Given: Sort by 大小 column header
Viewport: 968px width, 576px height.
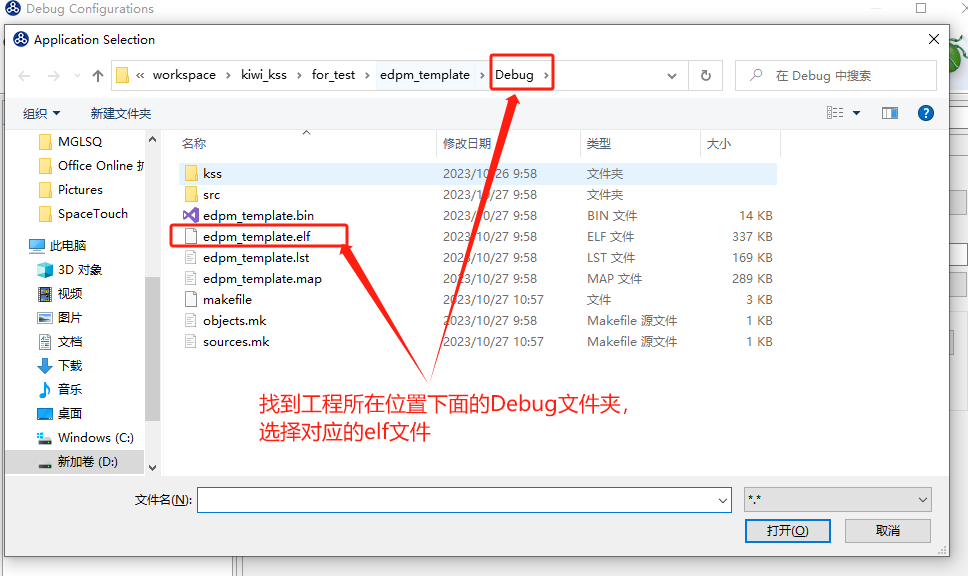Looking at the screenshot, I should tap(719, 143).
